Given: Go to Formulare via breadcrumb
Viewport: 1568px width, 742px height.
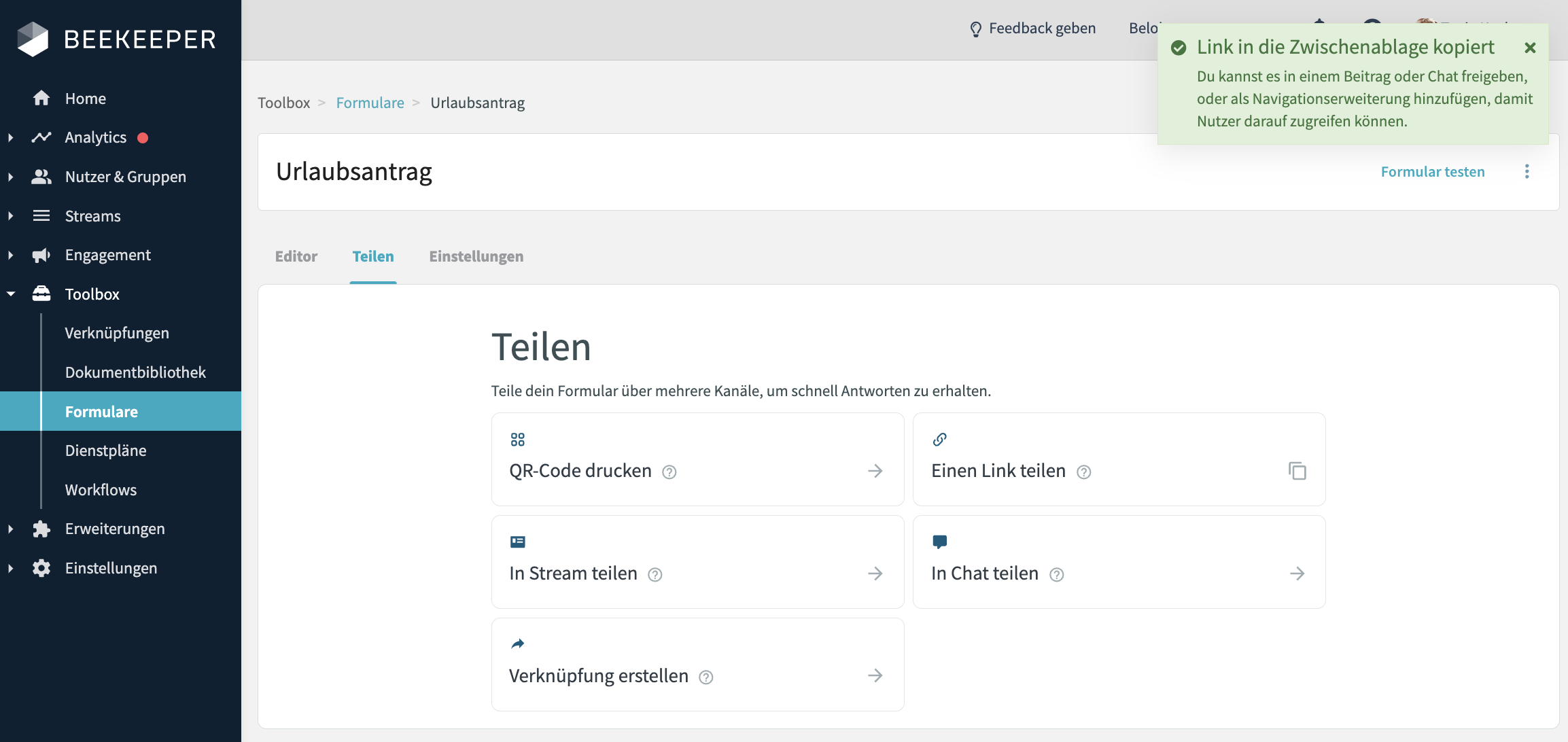Looking at the screenshot, I should pos(370,103).
